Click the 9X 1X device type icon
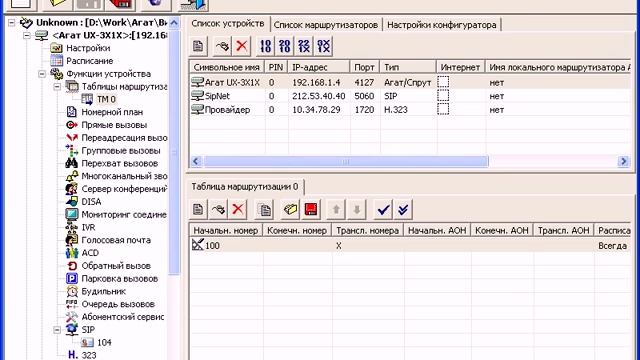The width and height of the screenshot is (640, 360). (323, 46)
